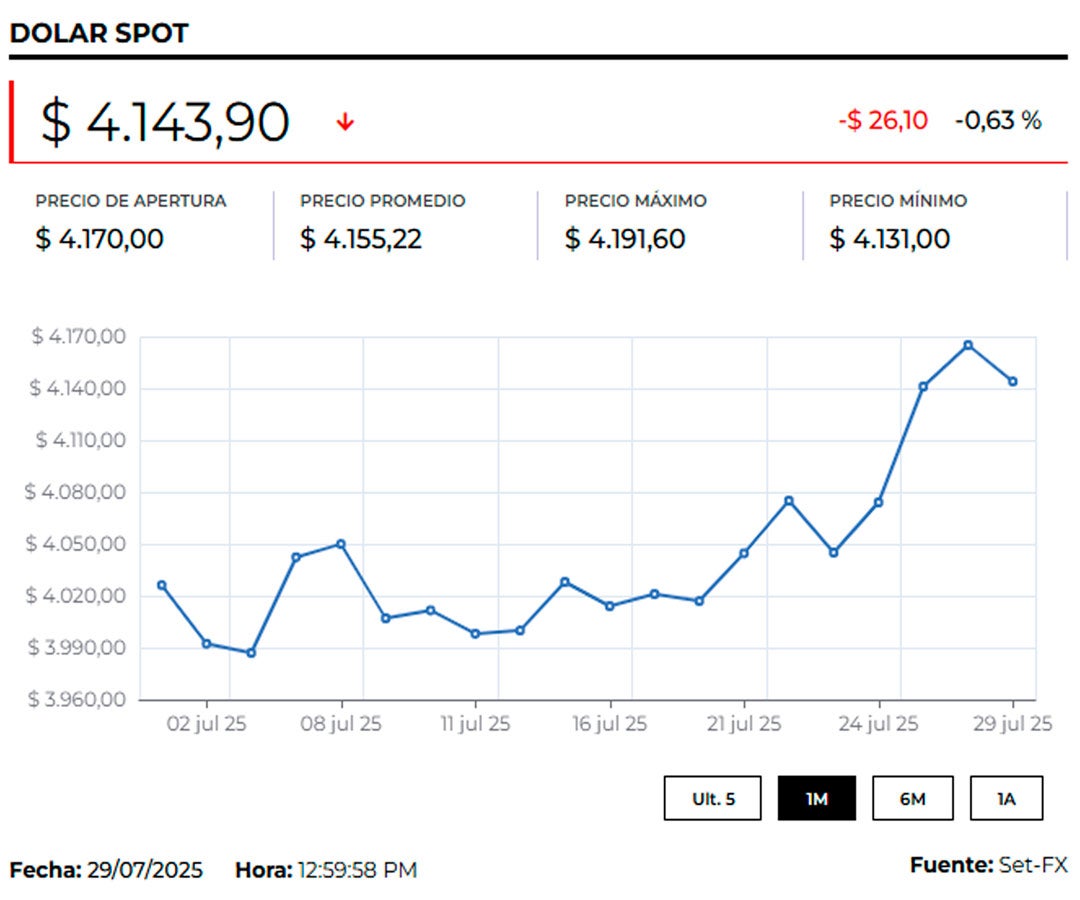Click the Precio Máximo value $ 4.191,60

625,239
